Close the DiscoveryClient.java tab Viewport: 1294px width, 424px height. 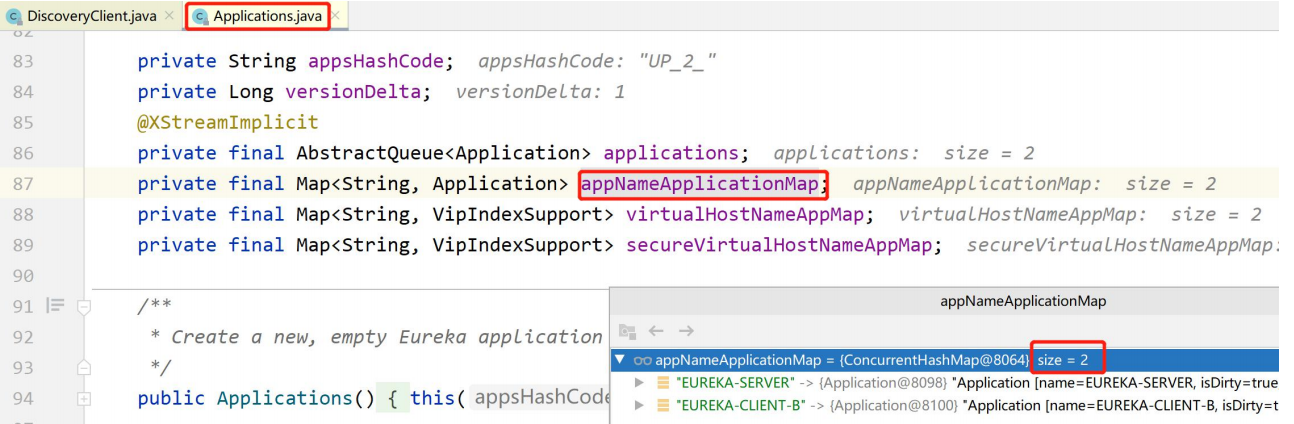pos(170,17)
